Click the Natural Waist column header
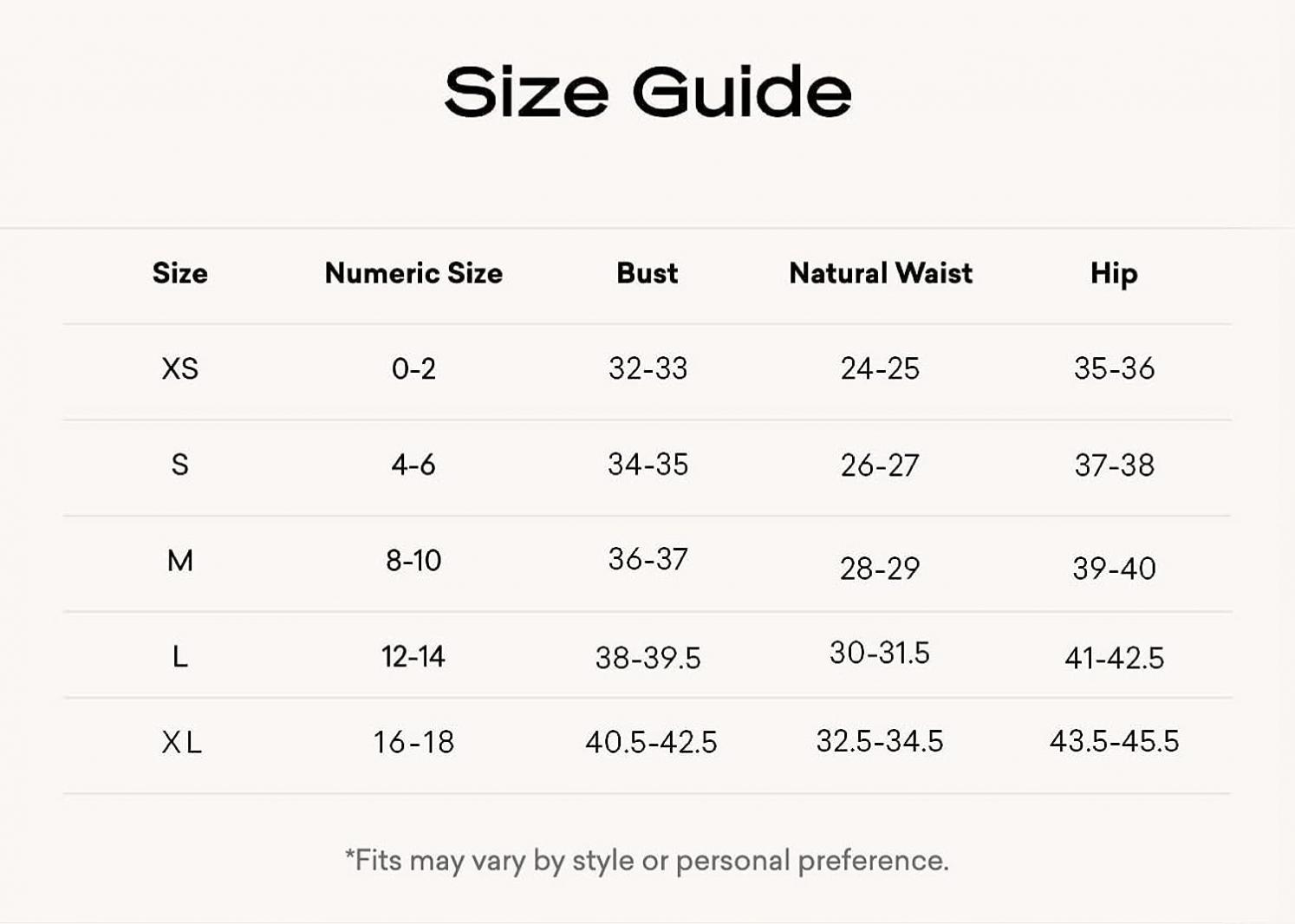 (881, 273)
